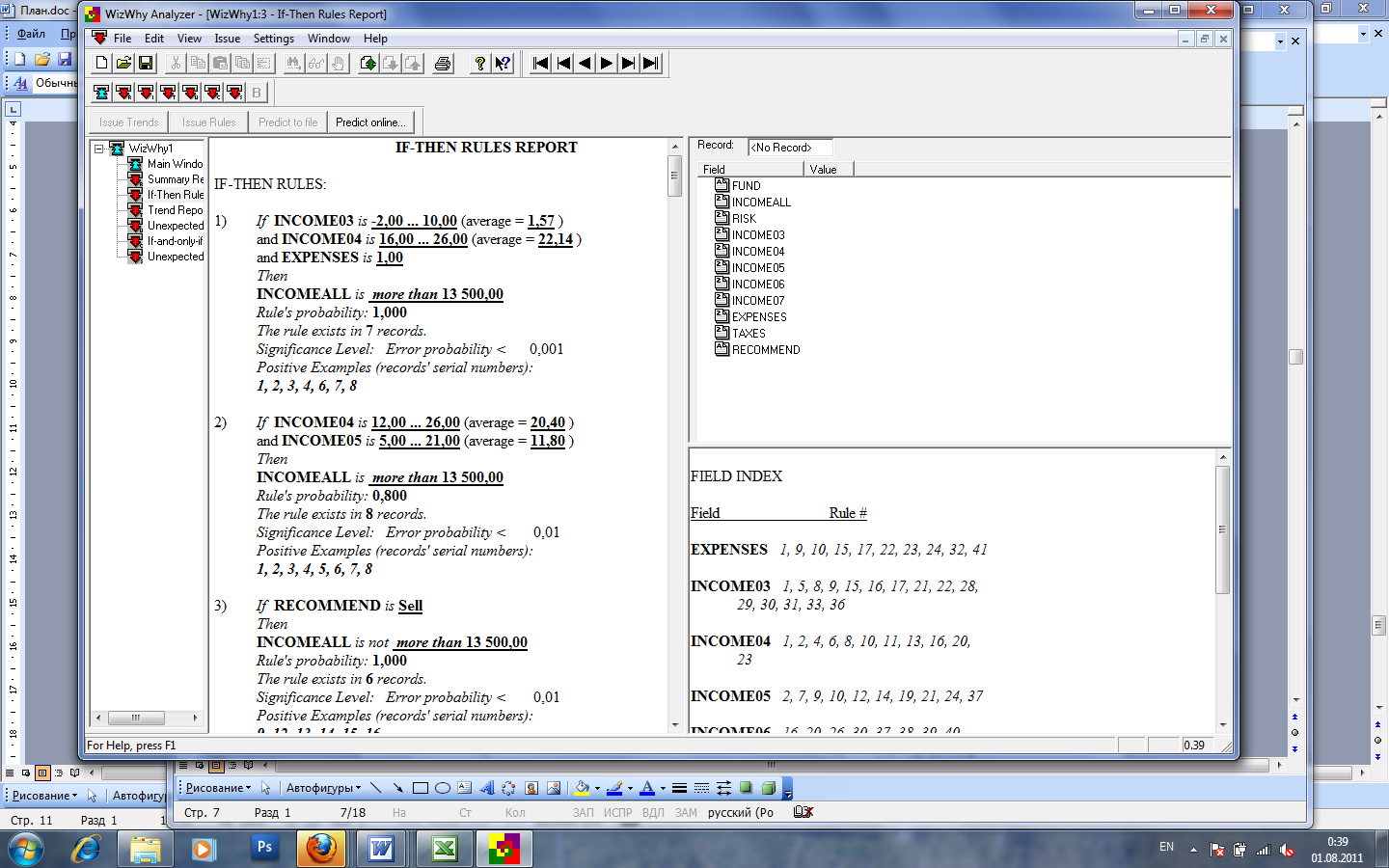Click the Font Color letter A swatch

pos(647,788)
